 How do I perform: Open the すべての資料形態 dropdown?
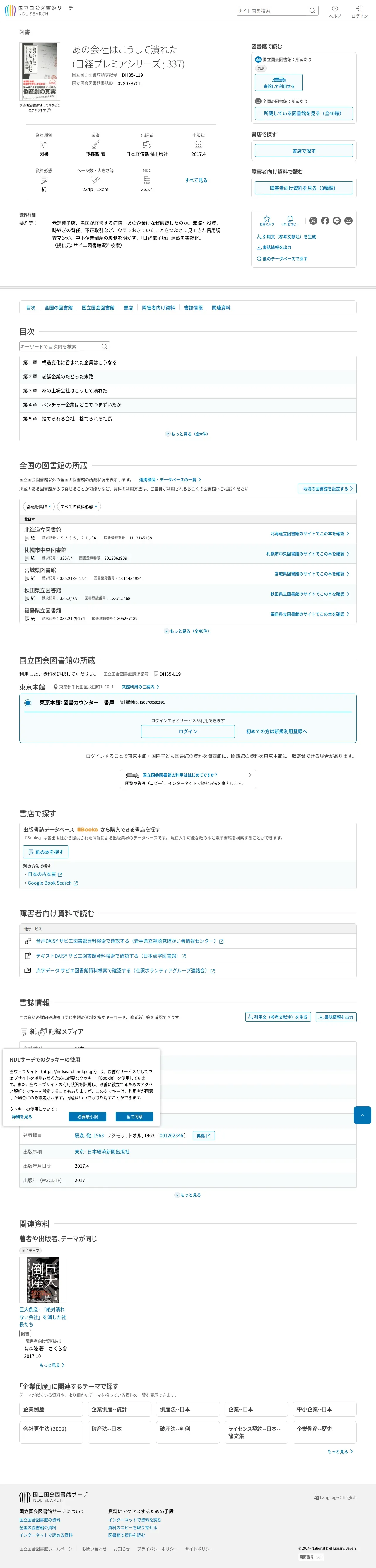click(79, 506)
